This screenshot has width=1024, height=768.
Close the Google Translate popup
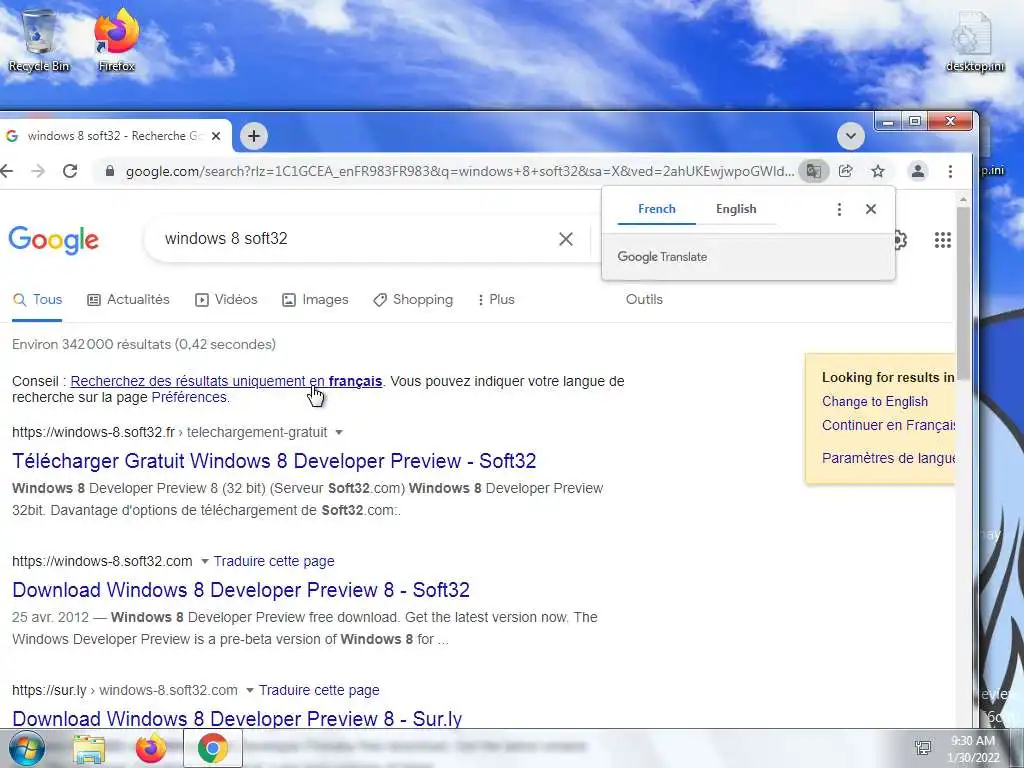871,209
